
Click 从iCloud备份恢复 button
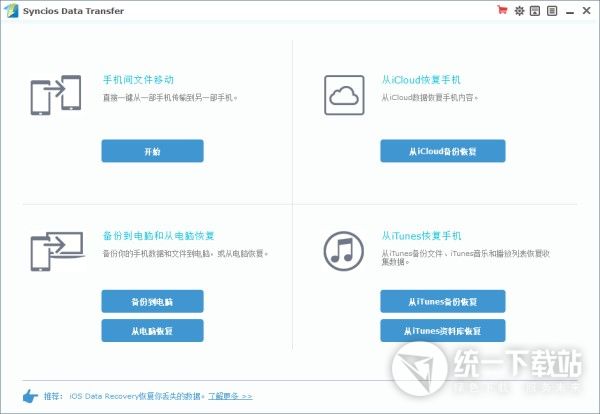[x=443, y=151]
